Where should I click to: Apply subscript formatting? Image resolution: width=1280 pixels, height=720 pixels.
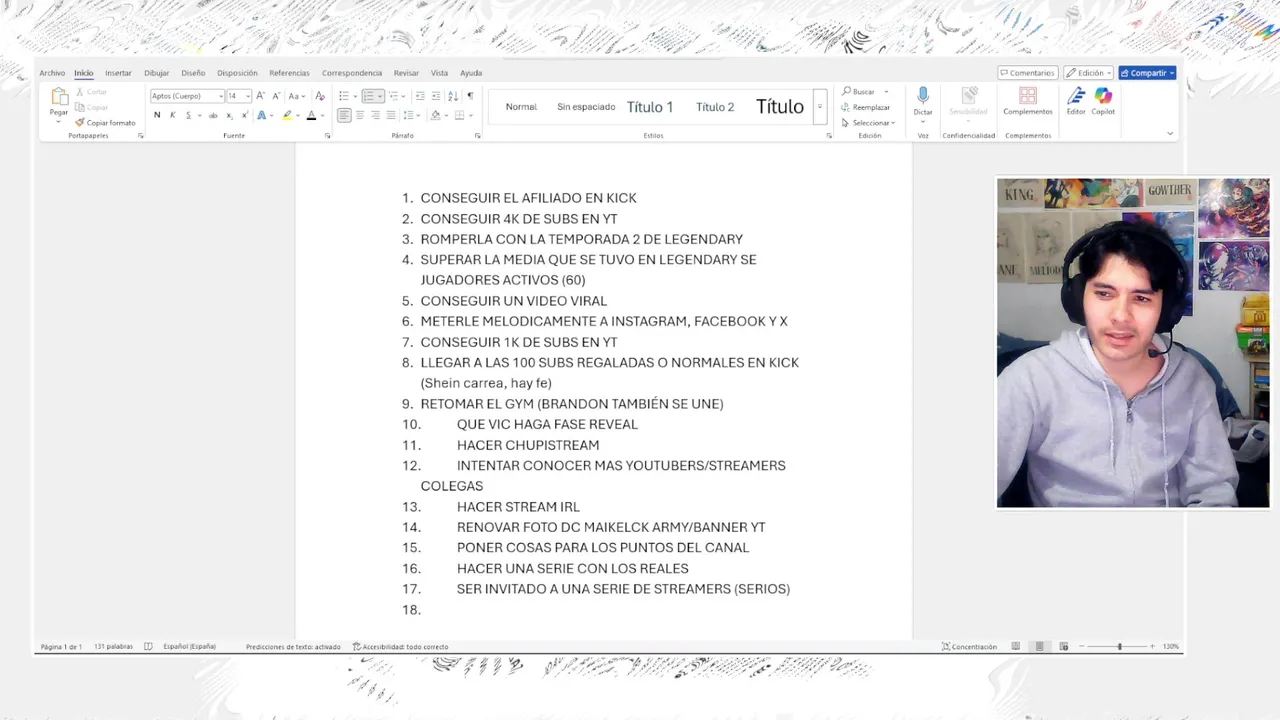pos(229,115)
